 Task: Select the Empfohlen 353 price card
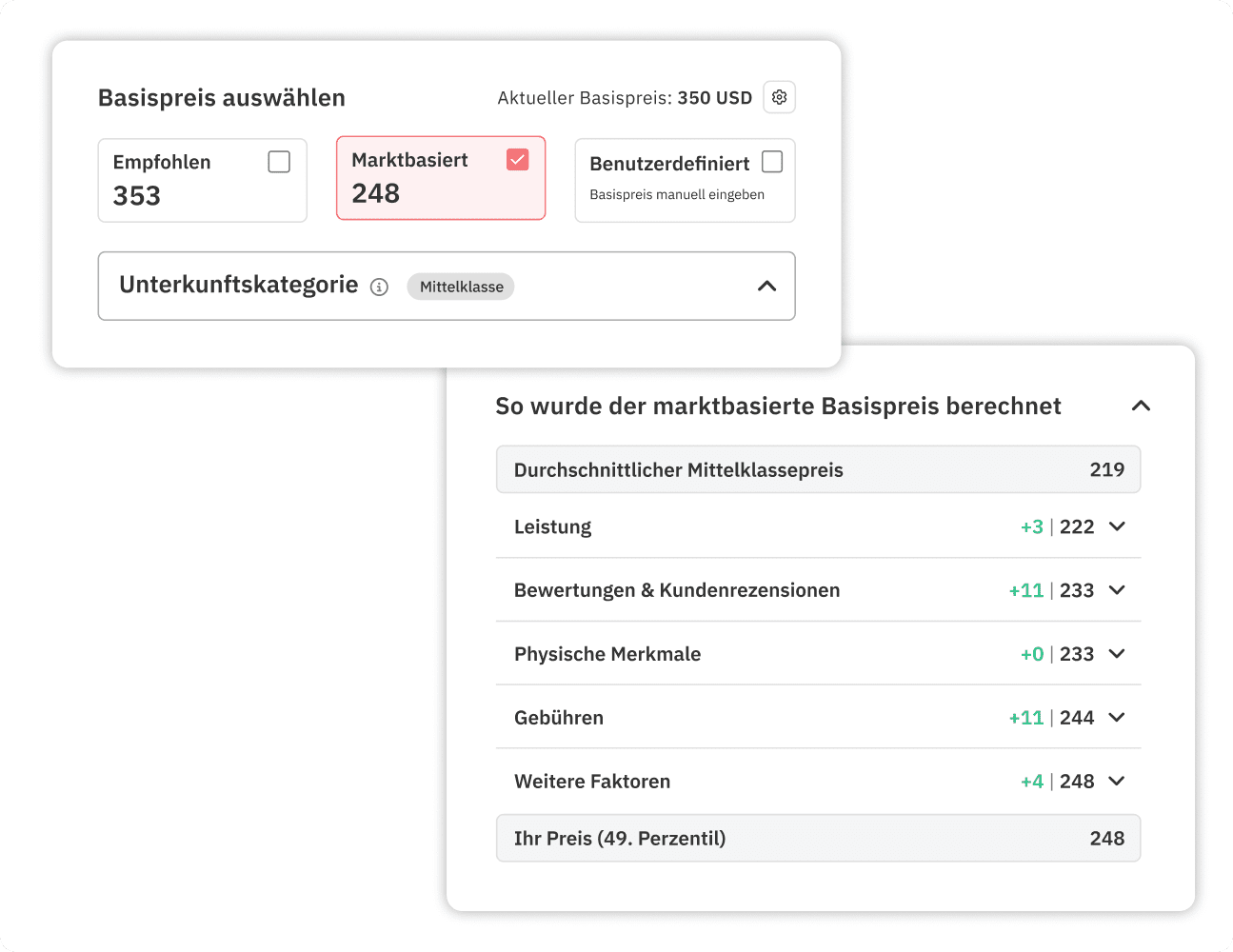tap(202, 180)
